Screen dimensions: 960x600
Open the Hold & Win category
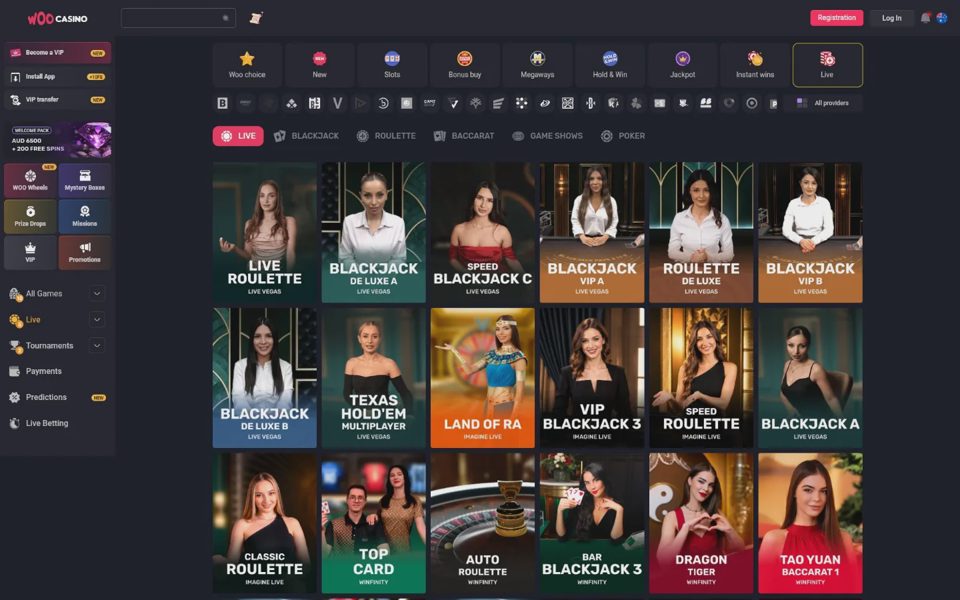coord(610,65)
